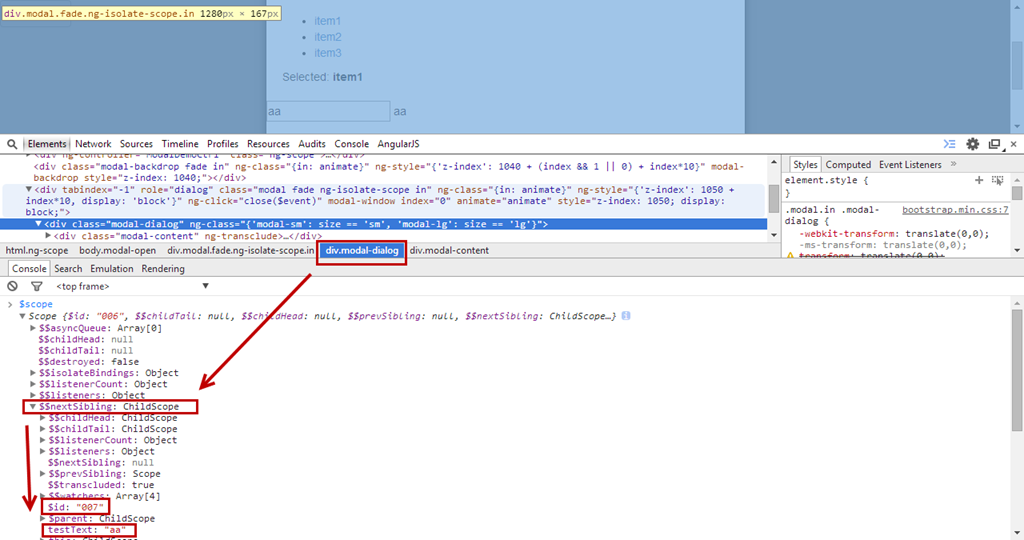Collapse the role dialog div node
The image size is (1024, 540).
[29, 189]
